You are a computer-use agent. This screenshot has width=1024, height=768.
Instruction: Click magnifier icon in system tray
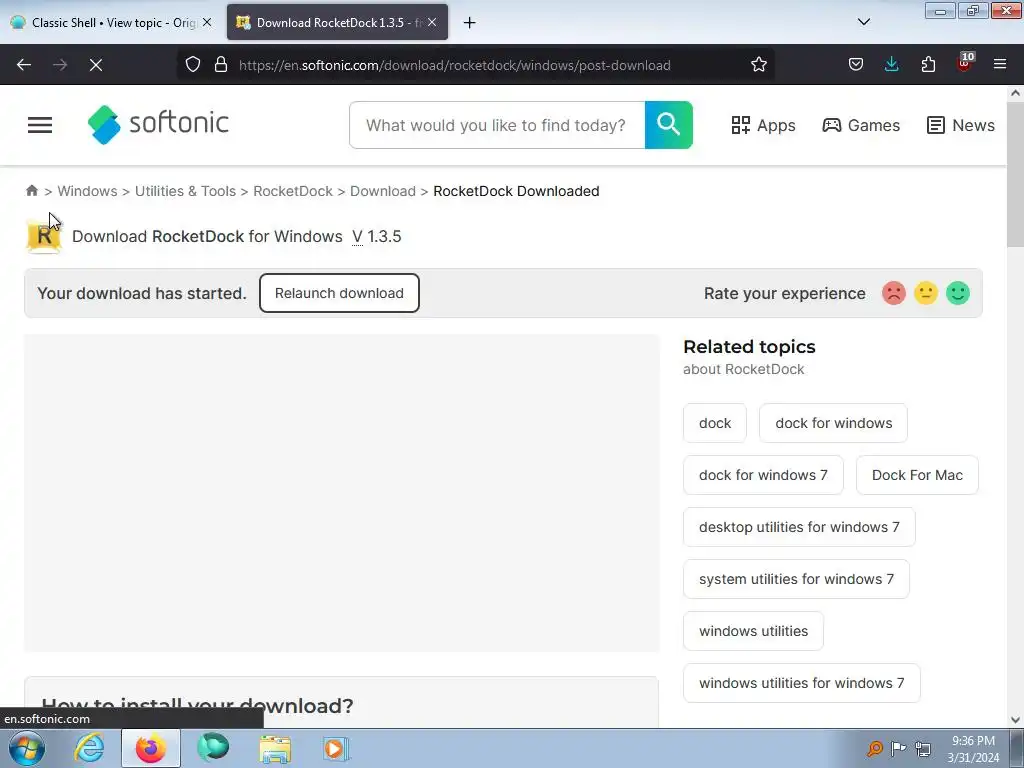click(874, 748)
